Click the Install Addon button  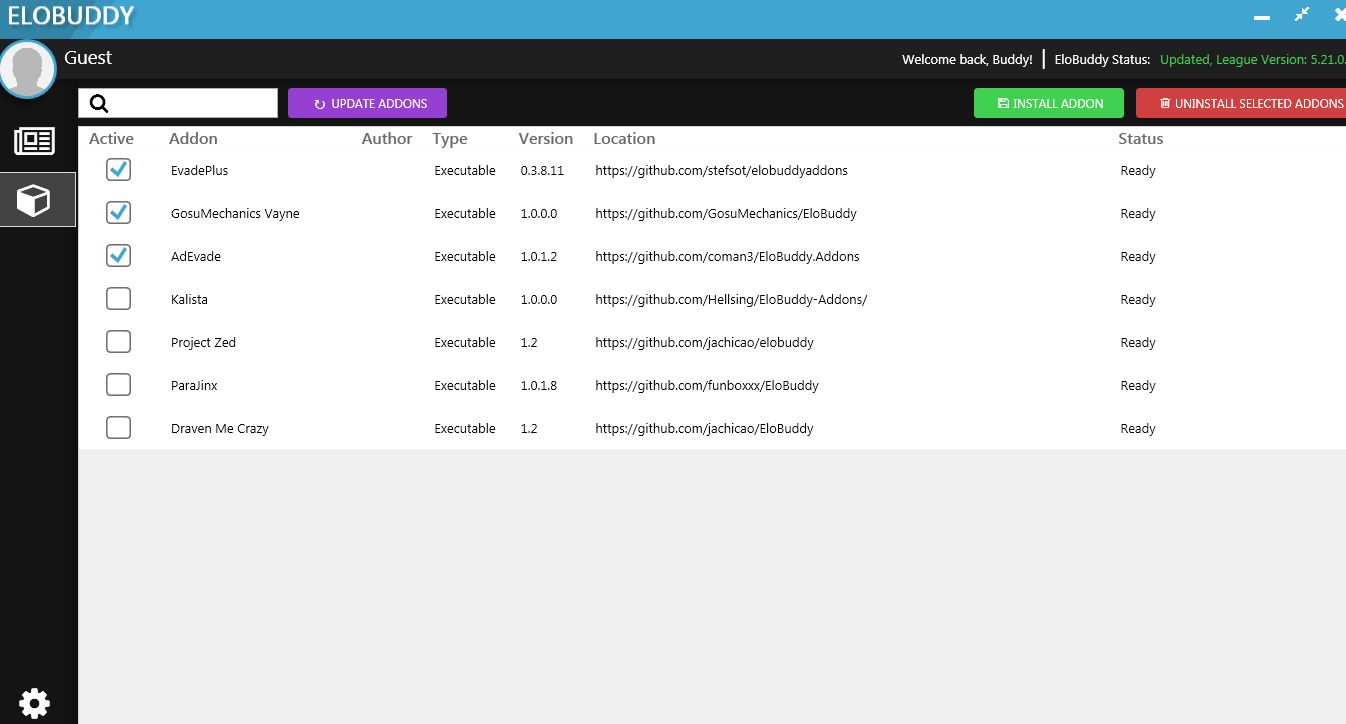[x=1049, y=103]
